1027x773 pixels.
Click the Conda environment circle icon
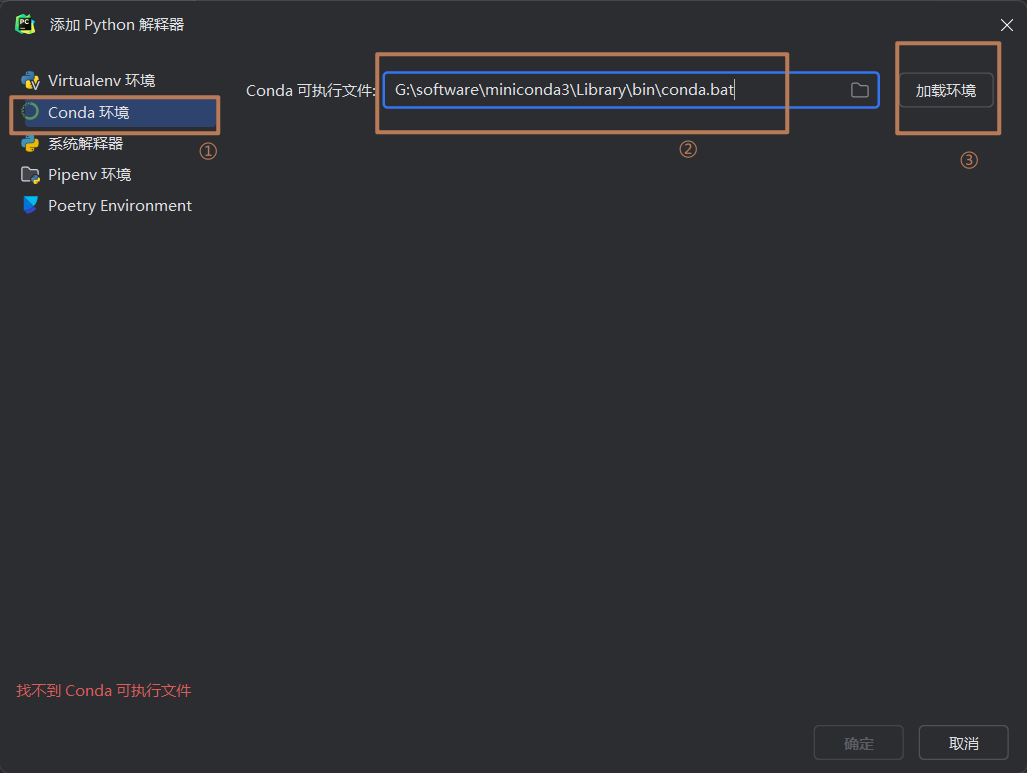tap(30, 112)
